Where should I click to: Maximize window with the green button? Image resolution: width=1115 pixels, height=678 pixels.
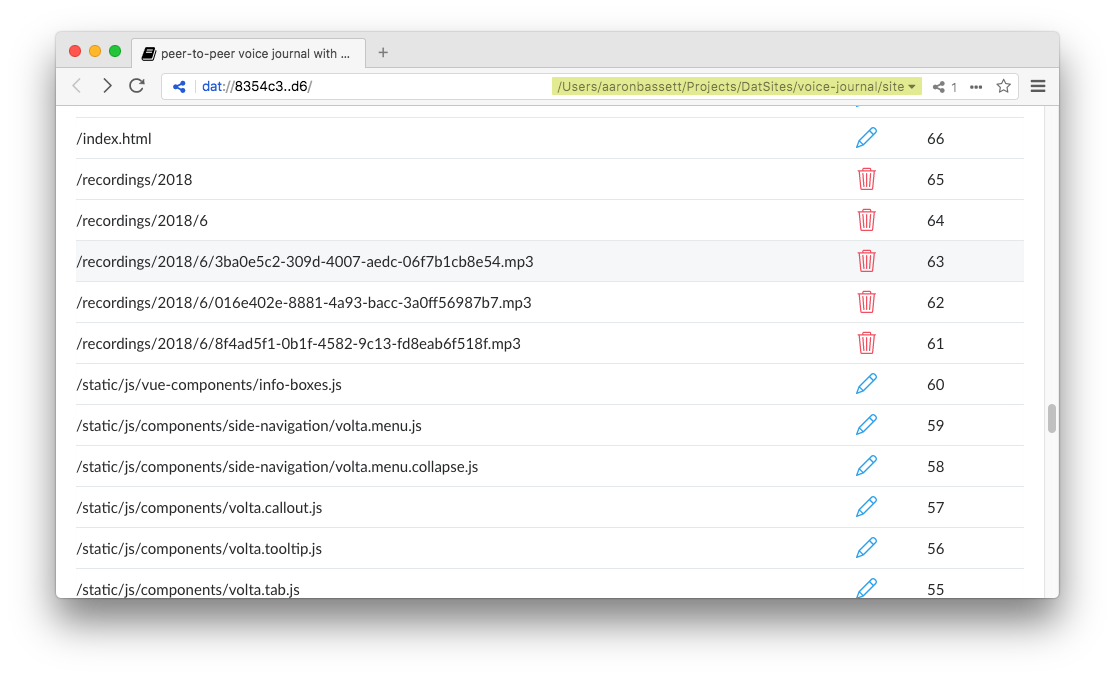(x=114, y=51)
